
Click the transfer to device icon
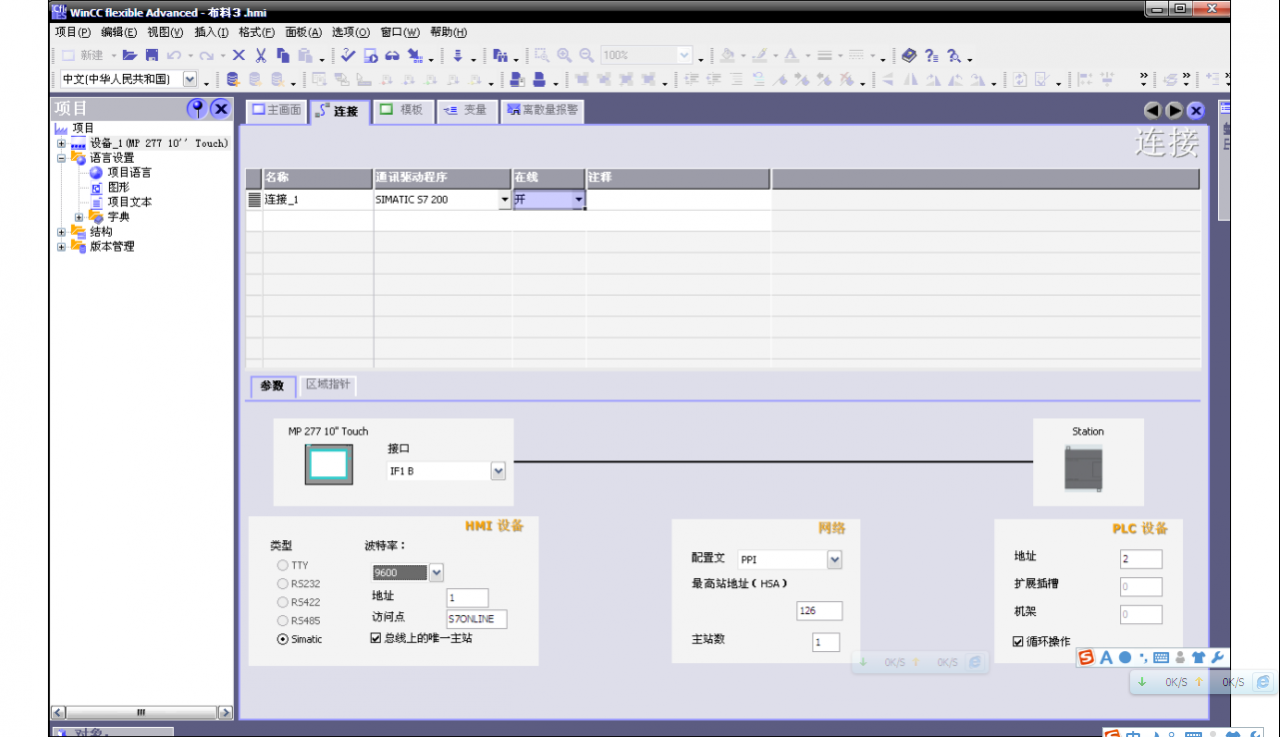coord(415,55)
